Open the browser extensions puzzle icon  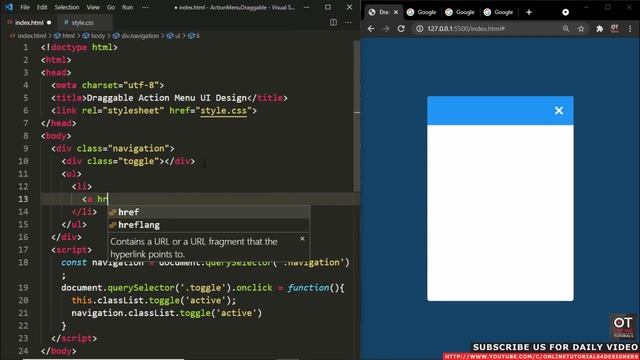tap(599, 29)
